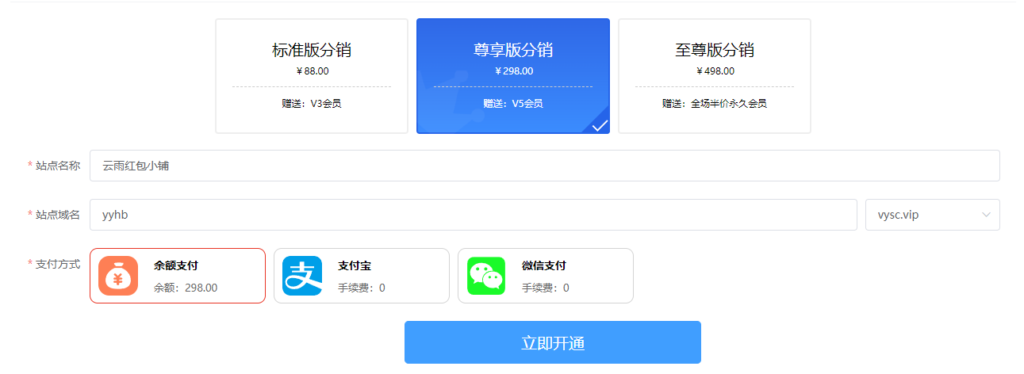1024x374 pixels.
Task: Click the balance payment money bag icon
Action: point(118,275)
